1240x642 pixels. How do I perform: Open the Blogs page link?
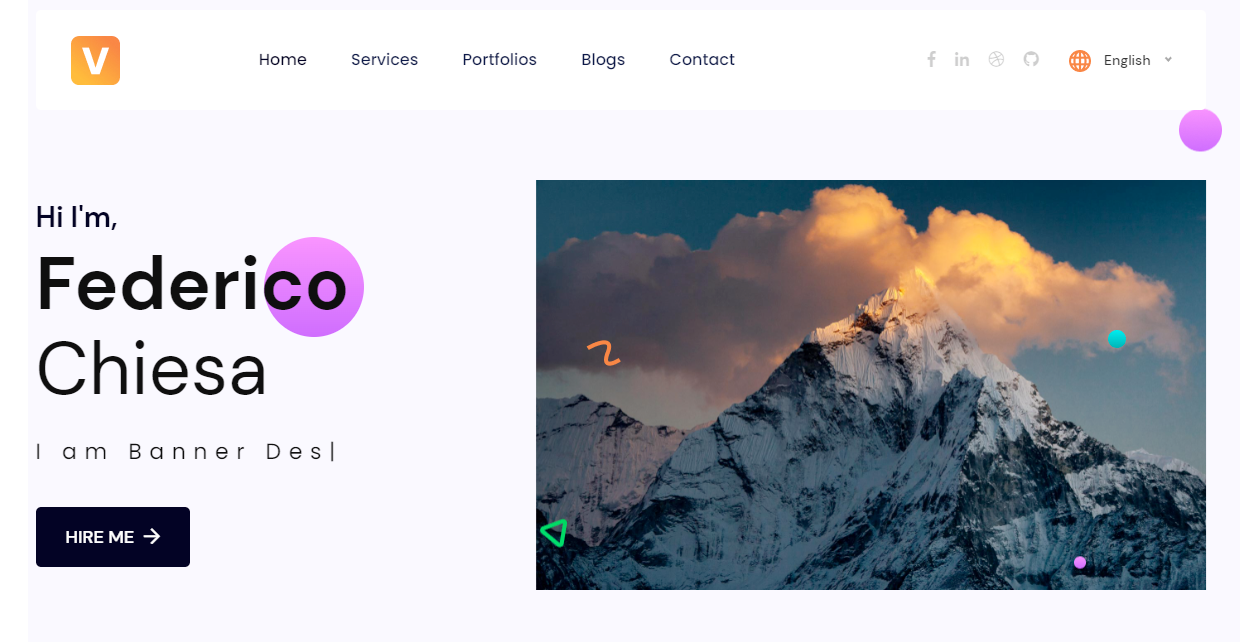[603, 60]
